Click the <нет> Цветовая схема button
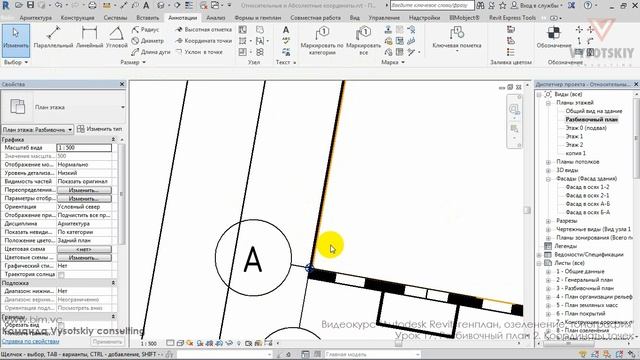 (x=84, y=249)
